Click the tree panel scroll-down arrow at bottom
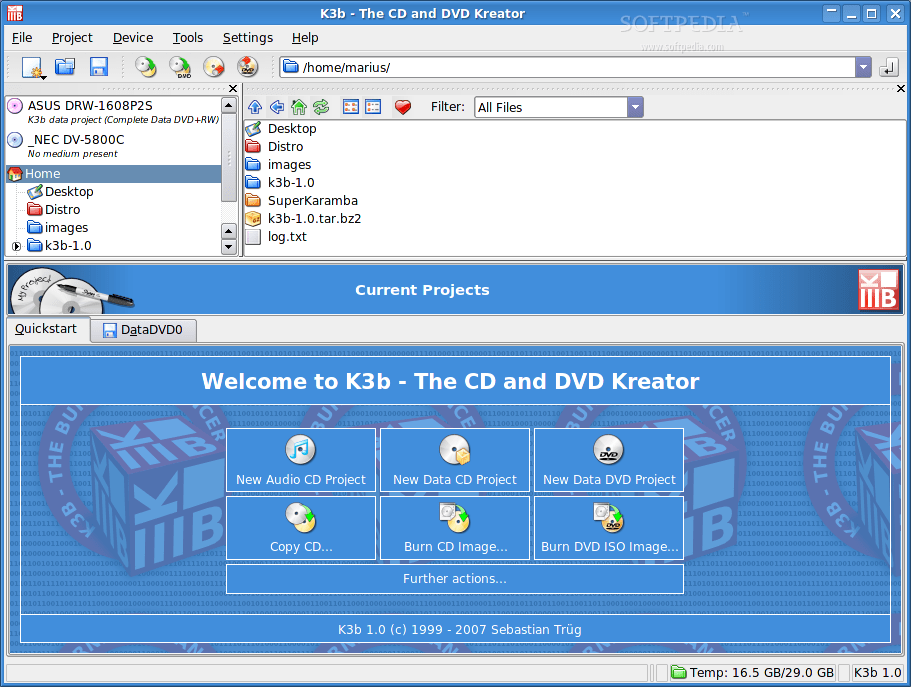The image size is (911, 687). [x=229, y=246]
